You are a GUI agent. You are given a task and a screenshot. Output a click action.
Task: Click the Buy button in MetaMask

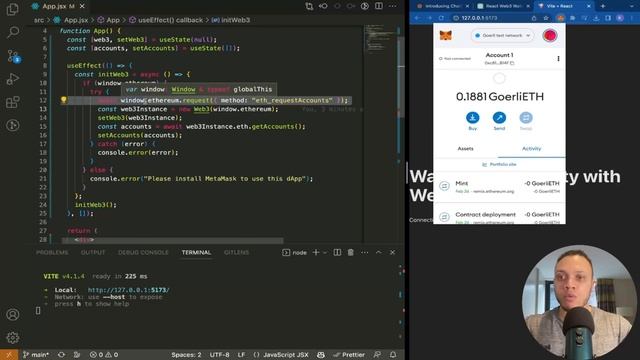pyautogui.click(x=472, y=121)
